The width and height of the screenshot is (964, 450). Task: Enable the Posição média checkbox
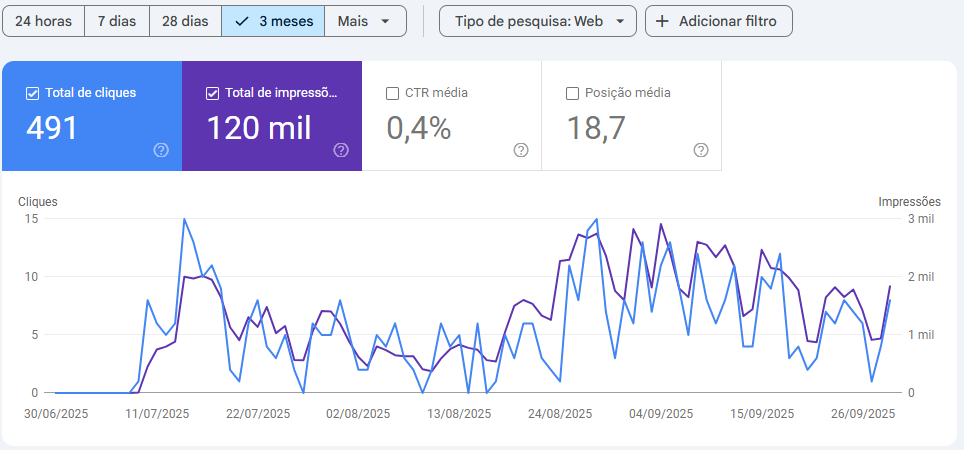(572, 93)
